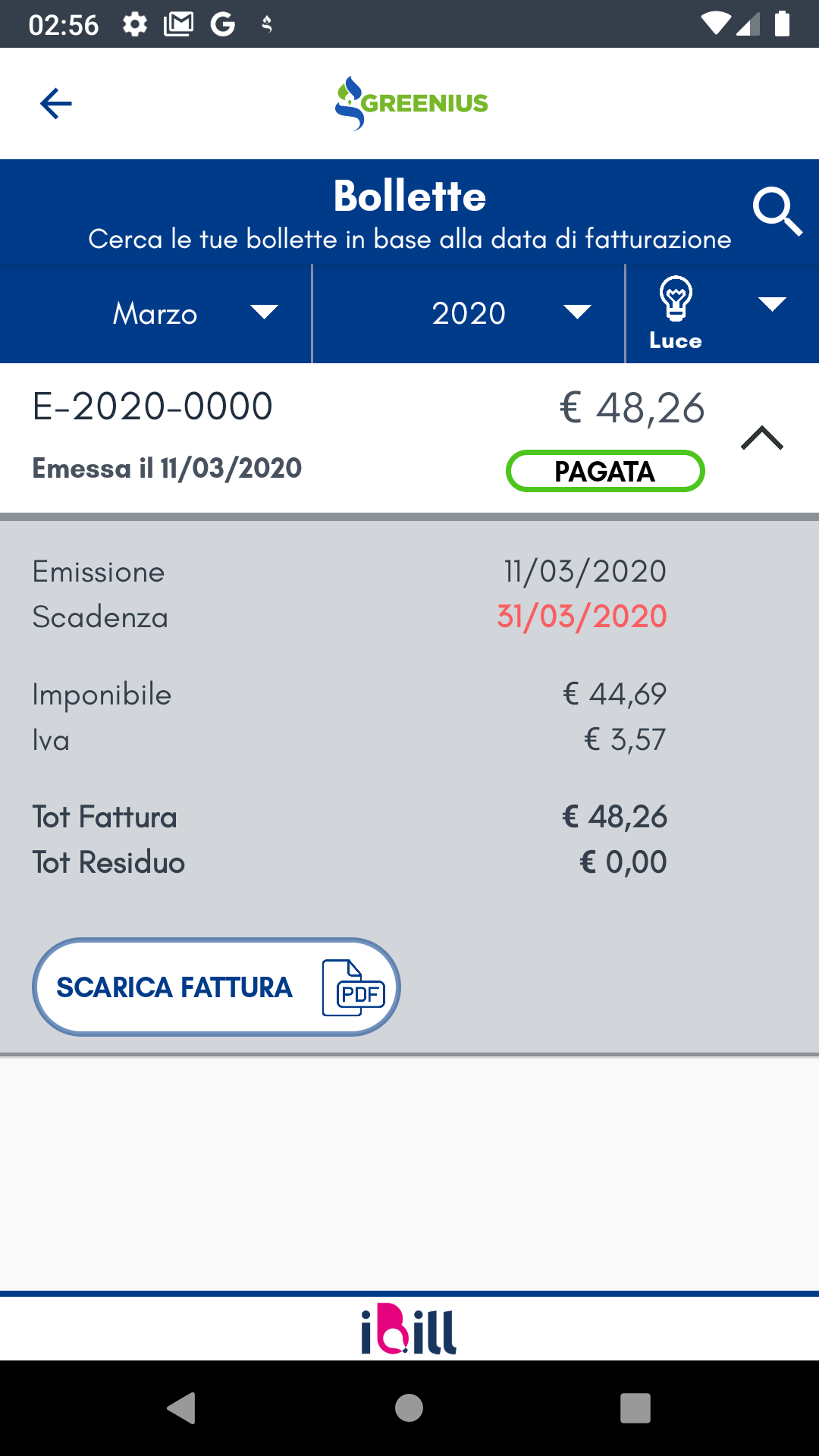819x1456 pixels.
Task: Tap the PAGATA status badge
Action: pos(605,471)
